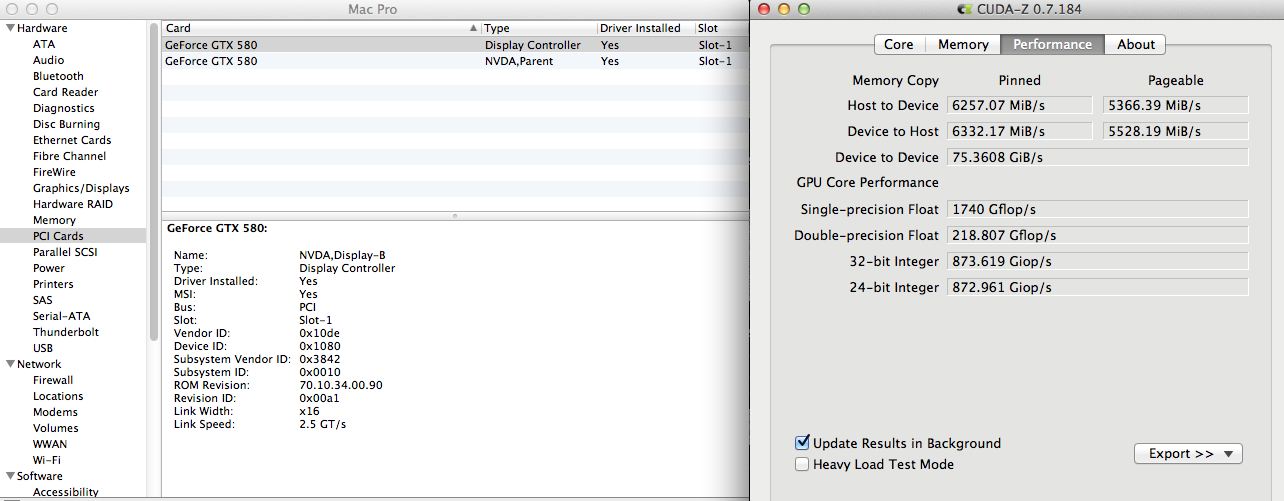The image size is (1284, 501).
Task: Click Device to Host pageable value 5528.19 MiB/s
Action: click(1176, 131)
